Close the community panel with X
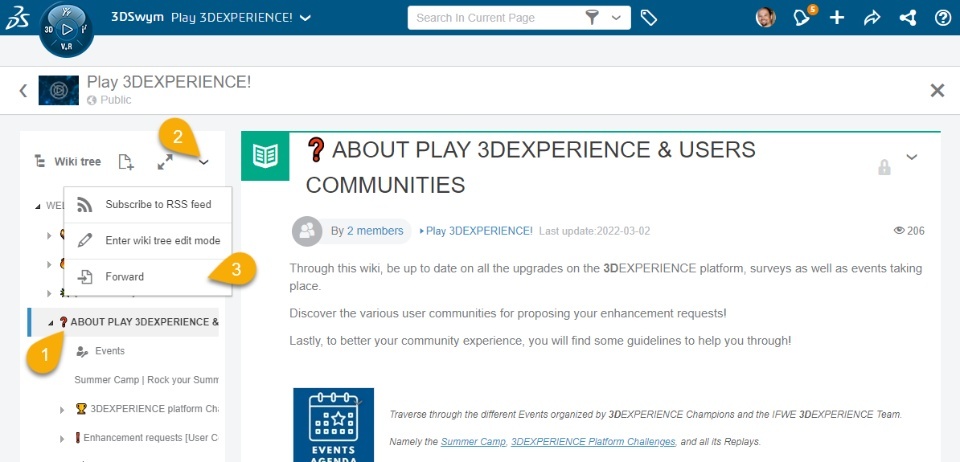The image size is (960, 462). pyautogui.click(x=937, y=91)
